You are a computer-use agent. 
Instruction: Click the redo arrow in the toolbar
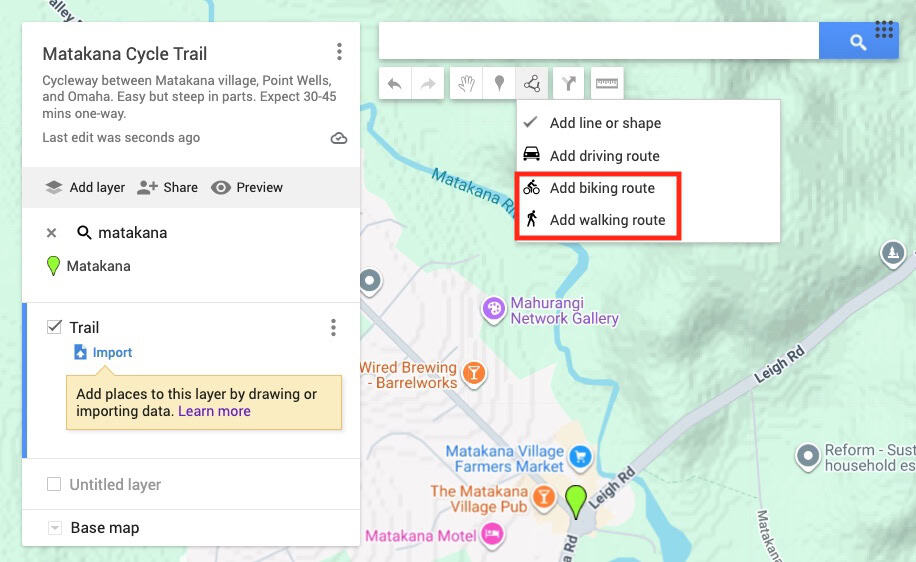(428, 84)
